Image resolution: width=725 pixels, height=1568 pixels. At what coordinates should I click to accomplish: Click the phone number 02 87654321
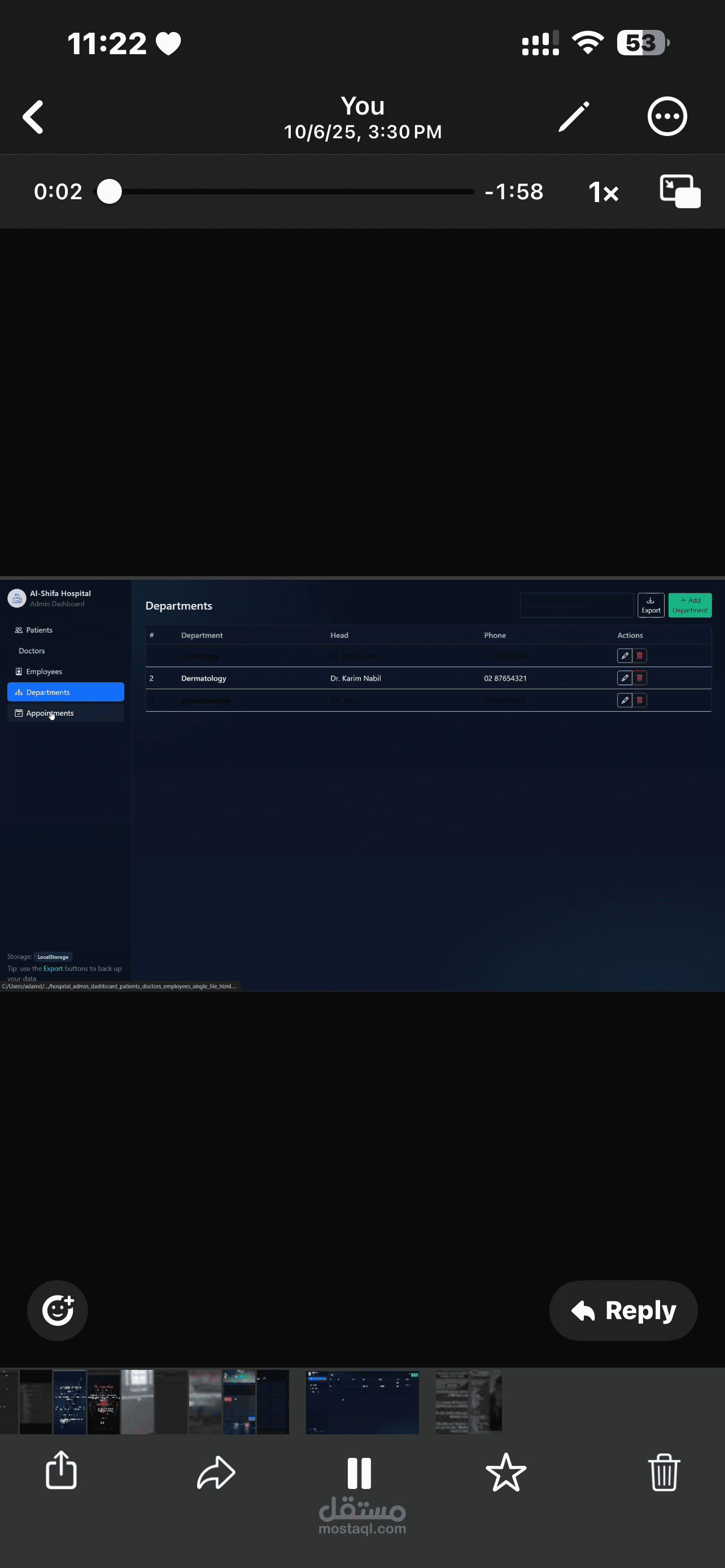[505, 678]
